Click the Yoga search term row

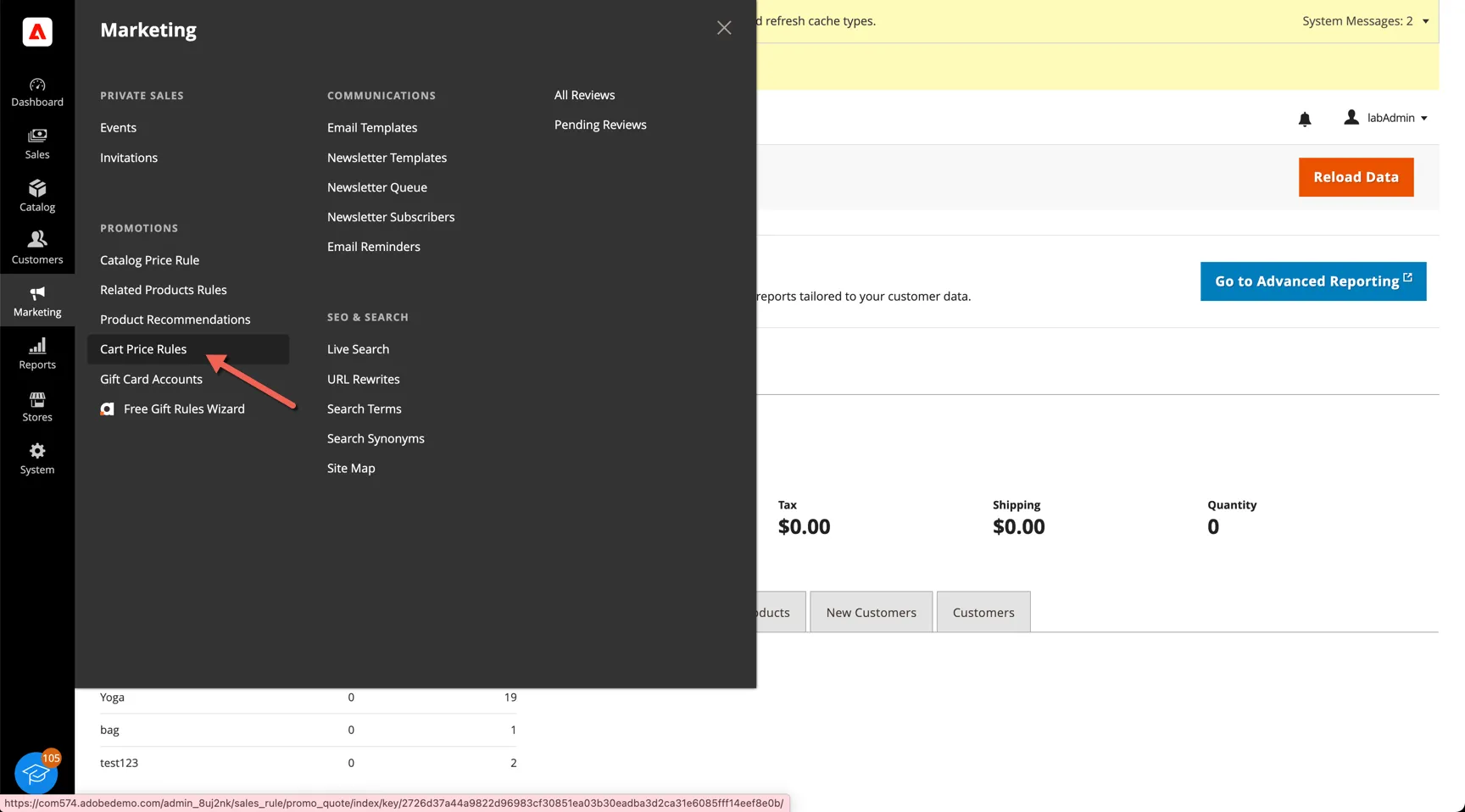(x=308, y=698)
